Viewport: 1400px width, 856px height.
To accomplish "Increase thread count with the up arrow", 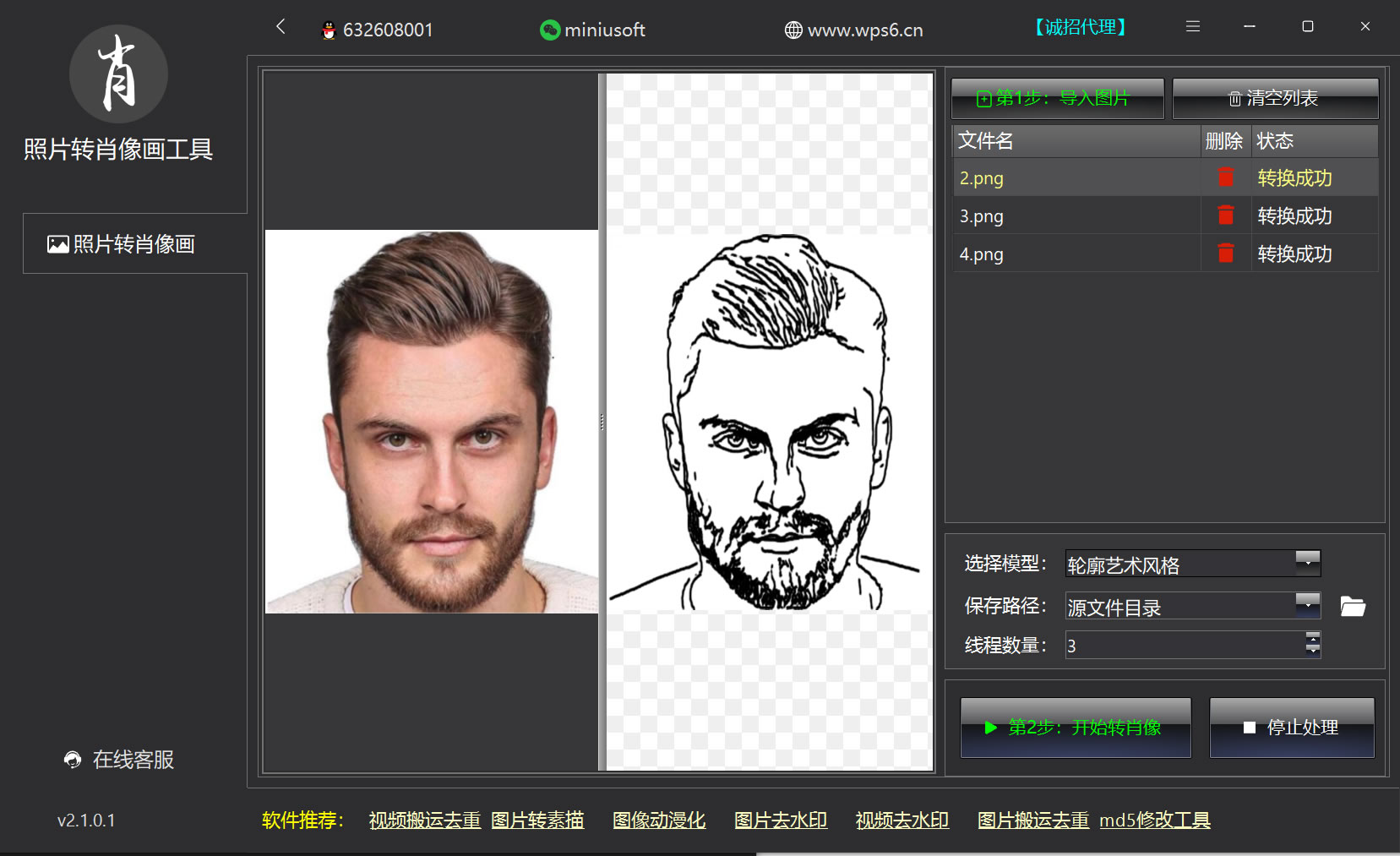I will coord(1312,638).
